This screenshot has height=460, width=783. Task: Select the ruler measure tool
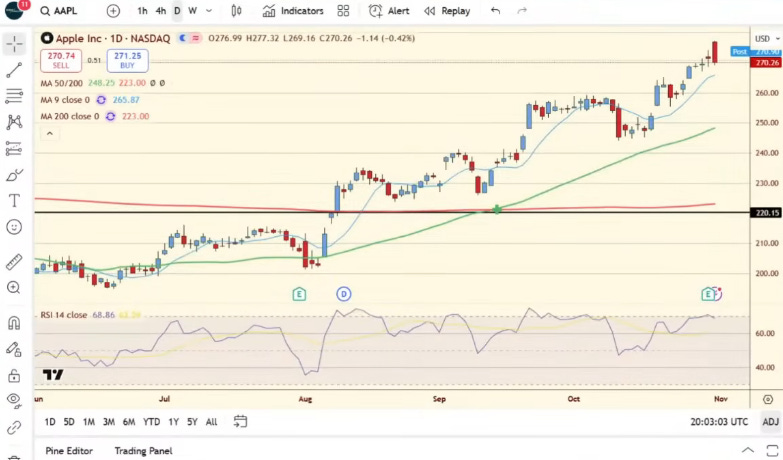click(x=14, y=262)
